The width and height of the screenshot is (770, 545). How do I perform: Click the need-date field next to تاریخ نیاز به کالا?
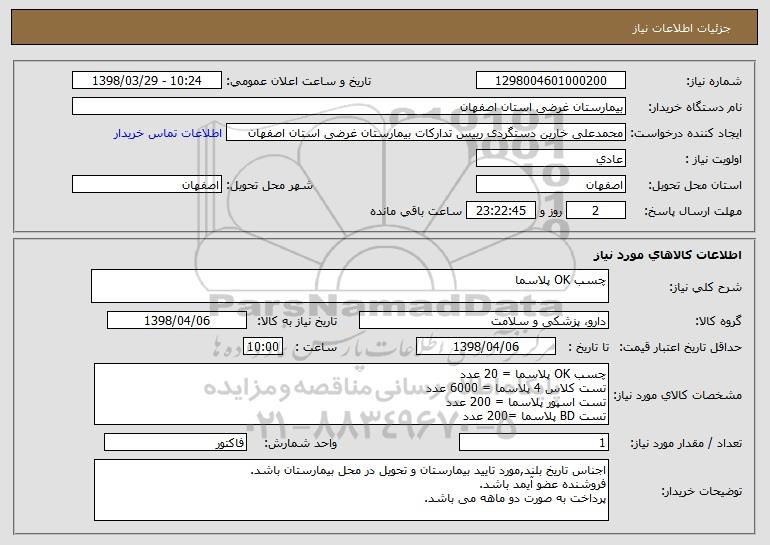pos(177,321)
